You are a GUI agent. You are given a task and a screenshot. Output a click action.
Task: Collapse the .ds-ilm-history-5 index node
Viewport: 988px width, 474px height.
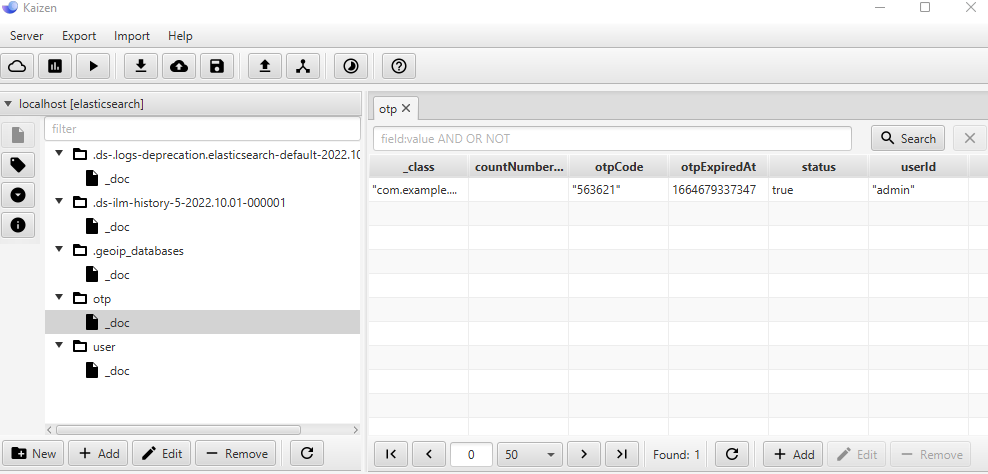point(59,202)
